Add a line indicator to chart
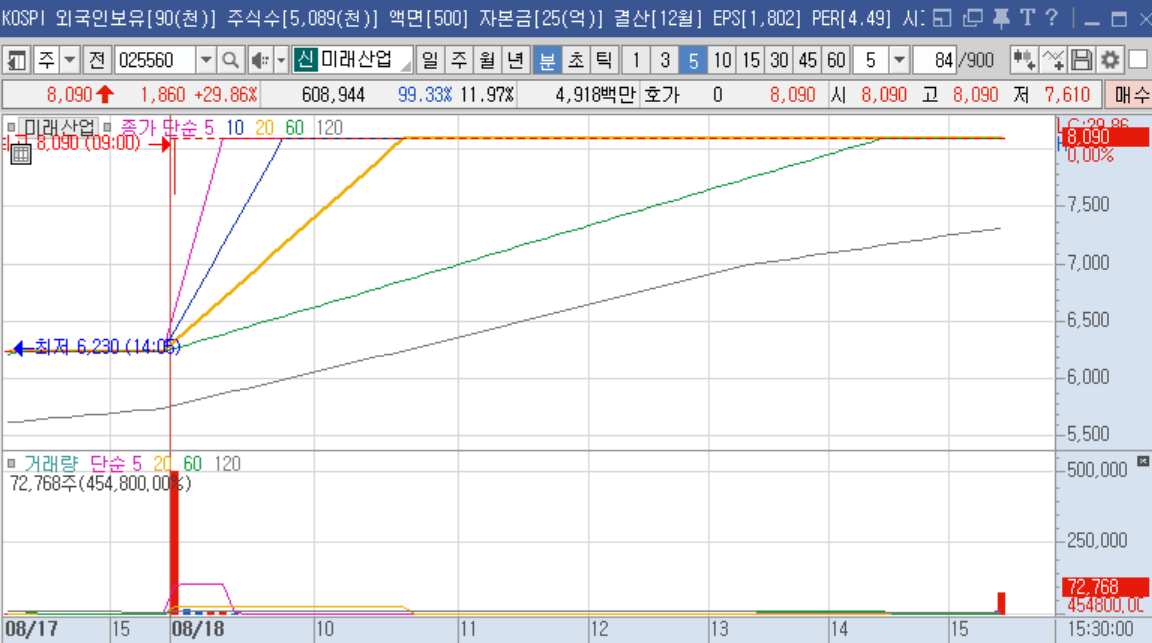1152x643 pixels. 1052,60
